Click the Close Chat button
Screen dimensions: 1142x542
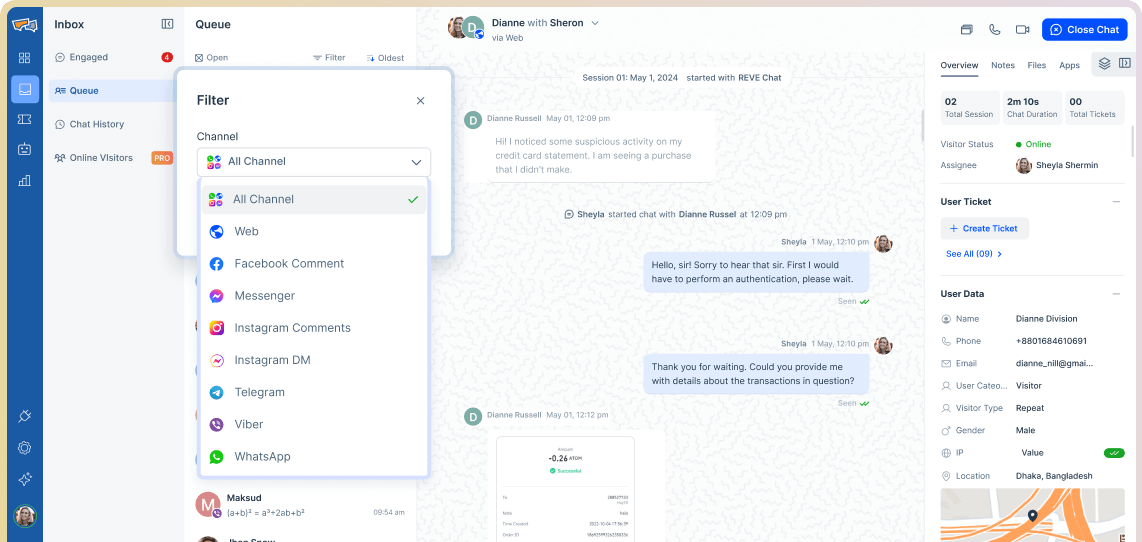1084,30
